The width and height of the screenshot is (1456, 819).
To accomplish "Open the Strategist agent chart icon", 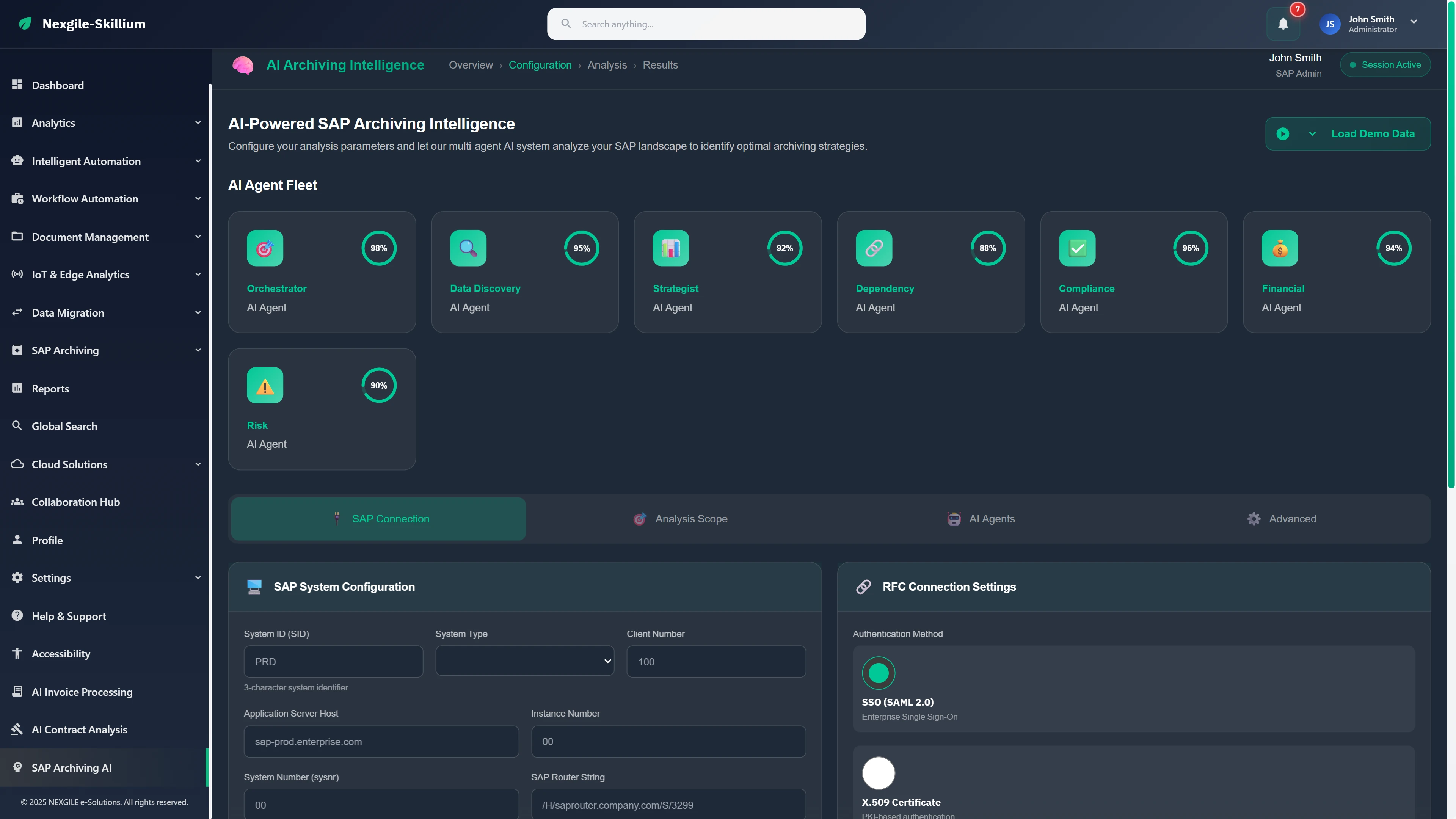I will [x=670, y=248].
